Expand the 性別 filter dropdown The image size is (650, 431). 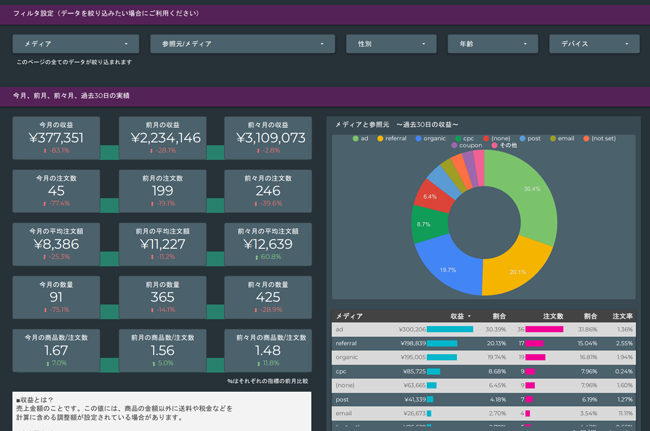(x=391, y=44)
